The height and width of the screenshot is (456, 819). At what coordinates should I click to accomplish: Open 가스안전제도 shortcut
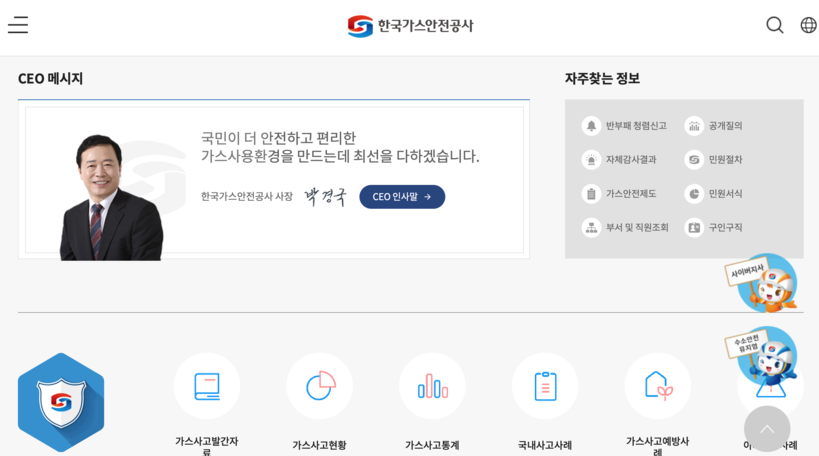620,194
